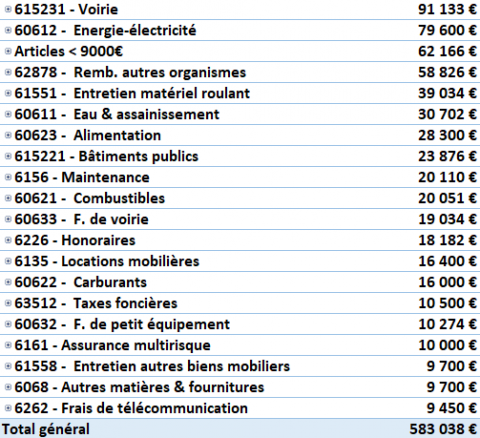Expand the 60623 Alimentation row
This screenshot has height=438, width=480.
coord(8,135)
